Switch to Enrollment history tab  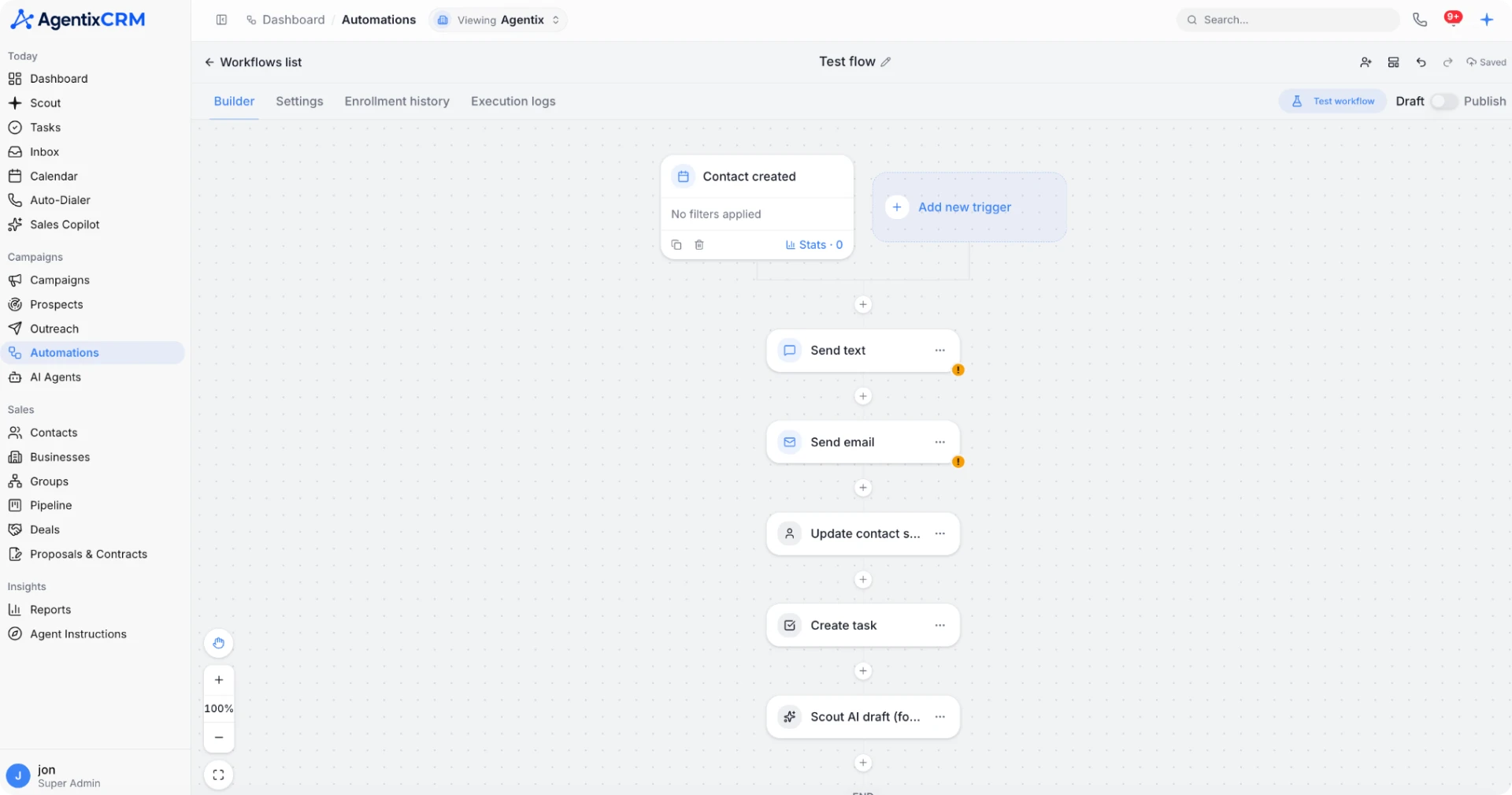point(397,101)
